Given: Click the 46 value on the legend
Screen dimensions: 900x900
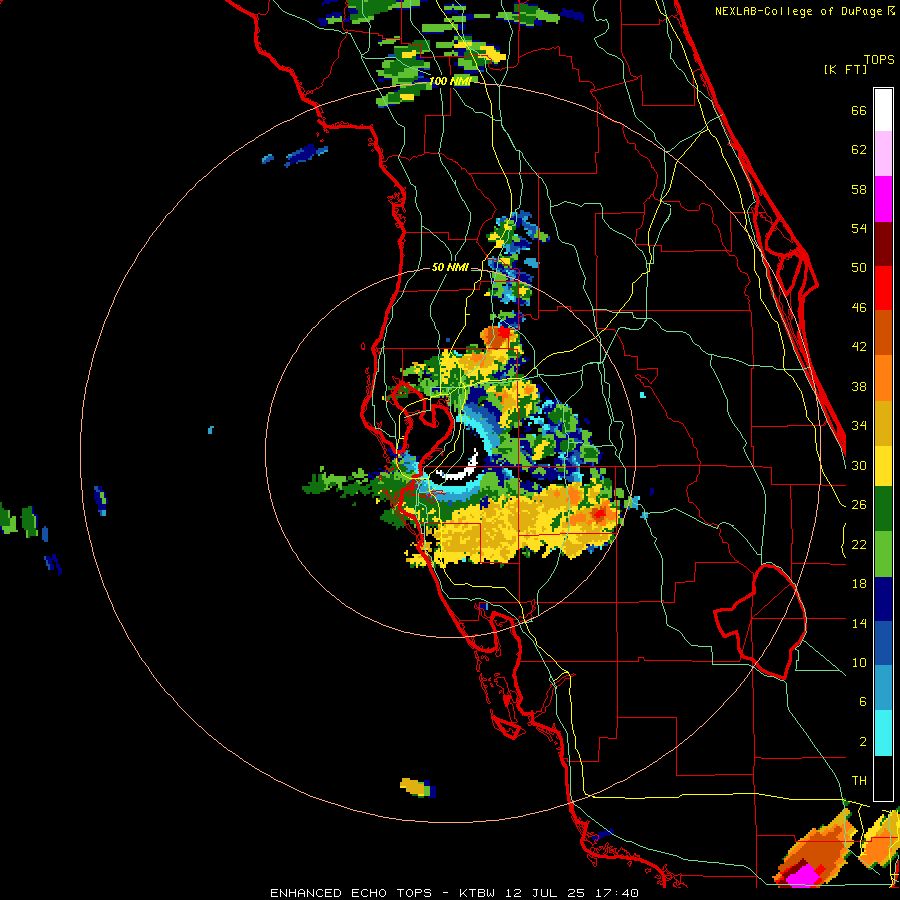Looking at the screenshot, I should [x=859, y=308].
